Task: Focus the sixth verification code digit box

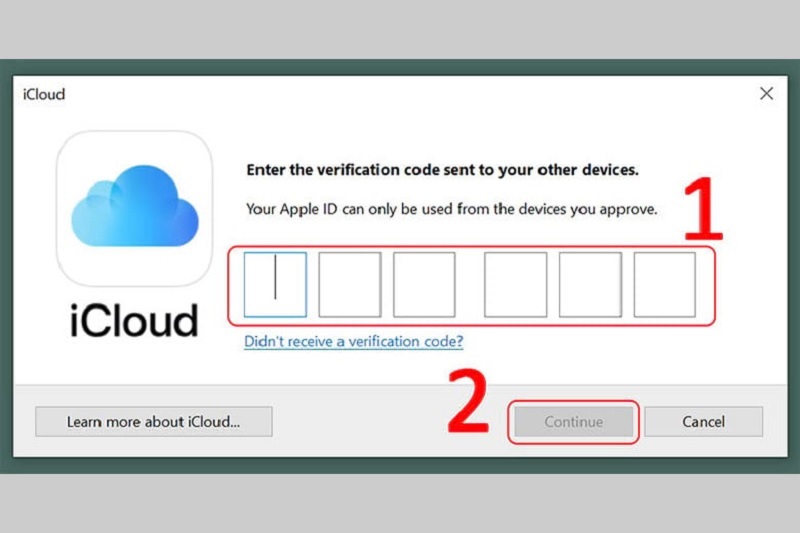Action: tap(665, 285)
